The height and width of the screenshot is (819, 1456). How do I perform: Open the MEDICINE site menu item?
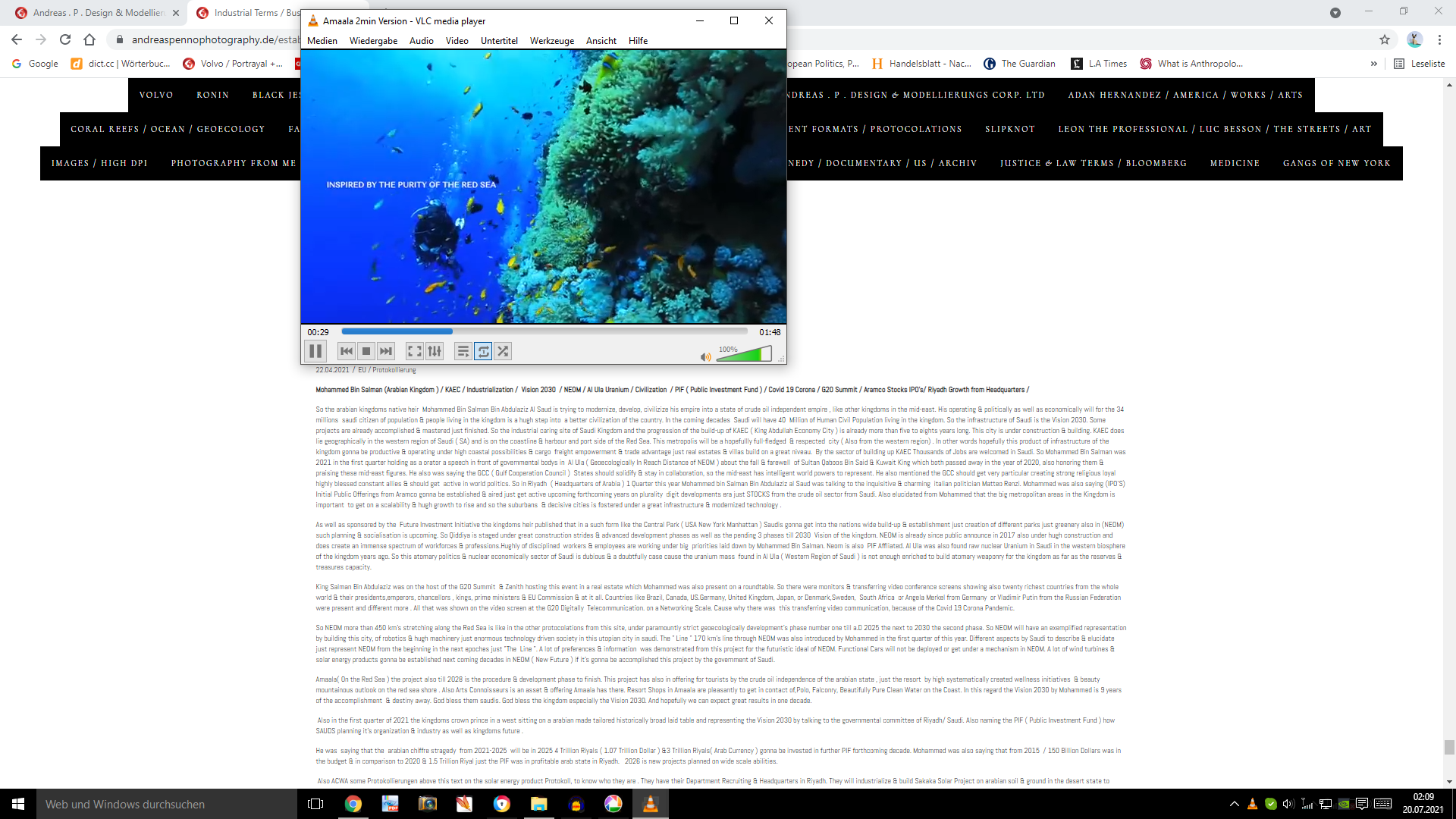(1235, 163)
